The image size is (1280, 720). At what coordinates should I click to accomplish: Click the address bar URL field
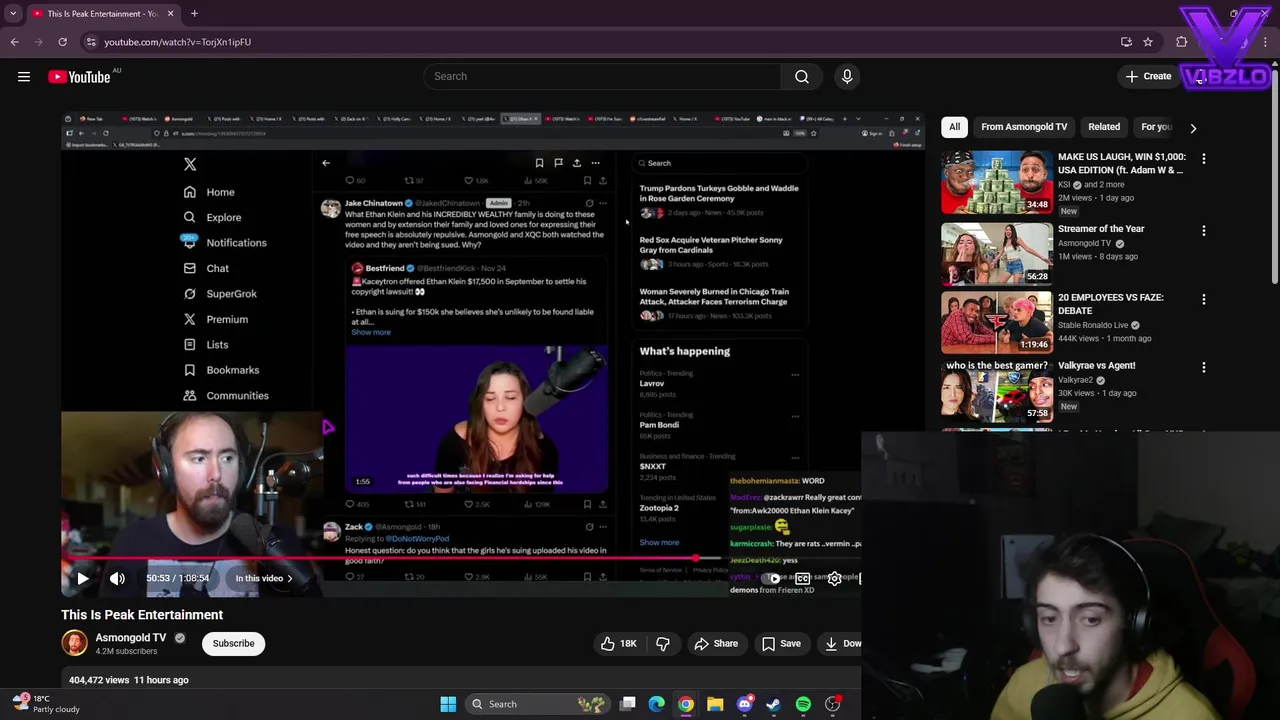[x=600, y=42]
